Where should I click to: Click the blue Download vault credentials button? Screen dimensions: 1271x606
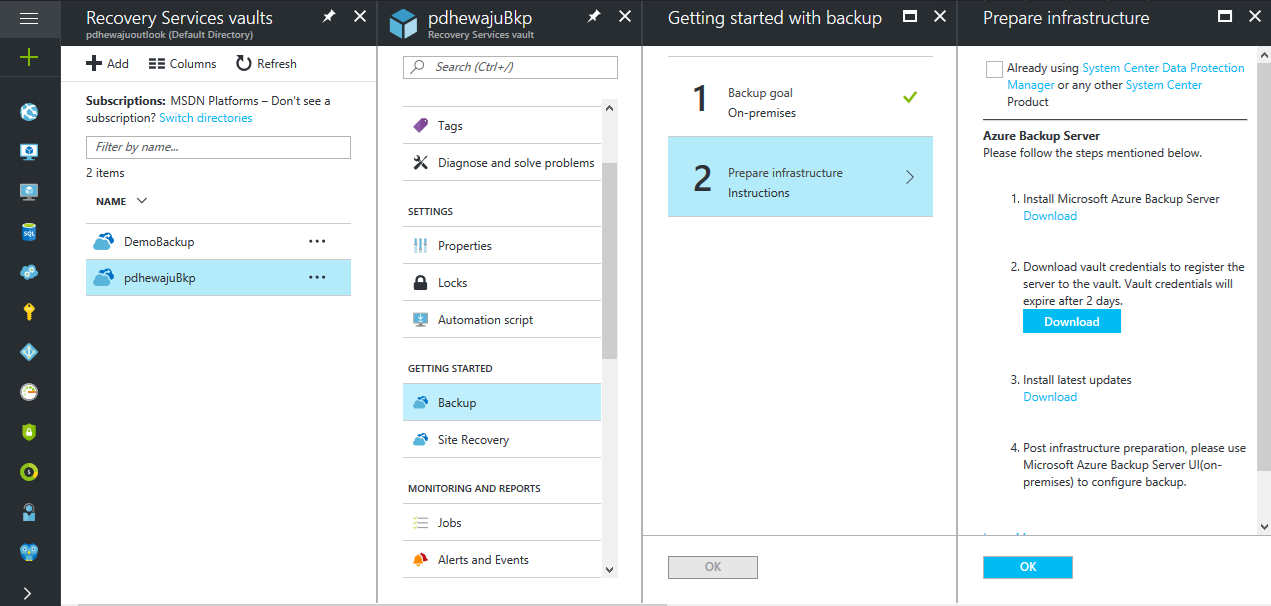[1071, 322]
